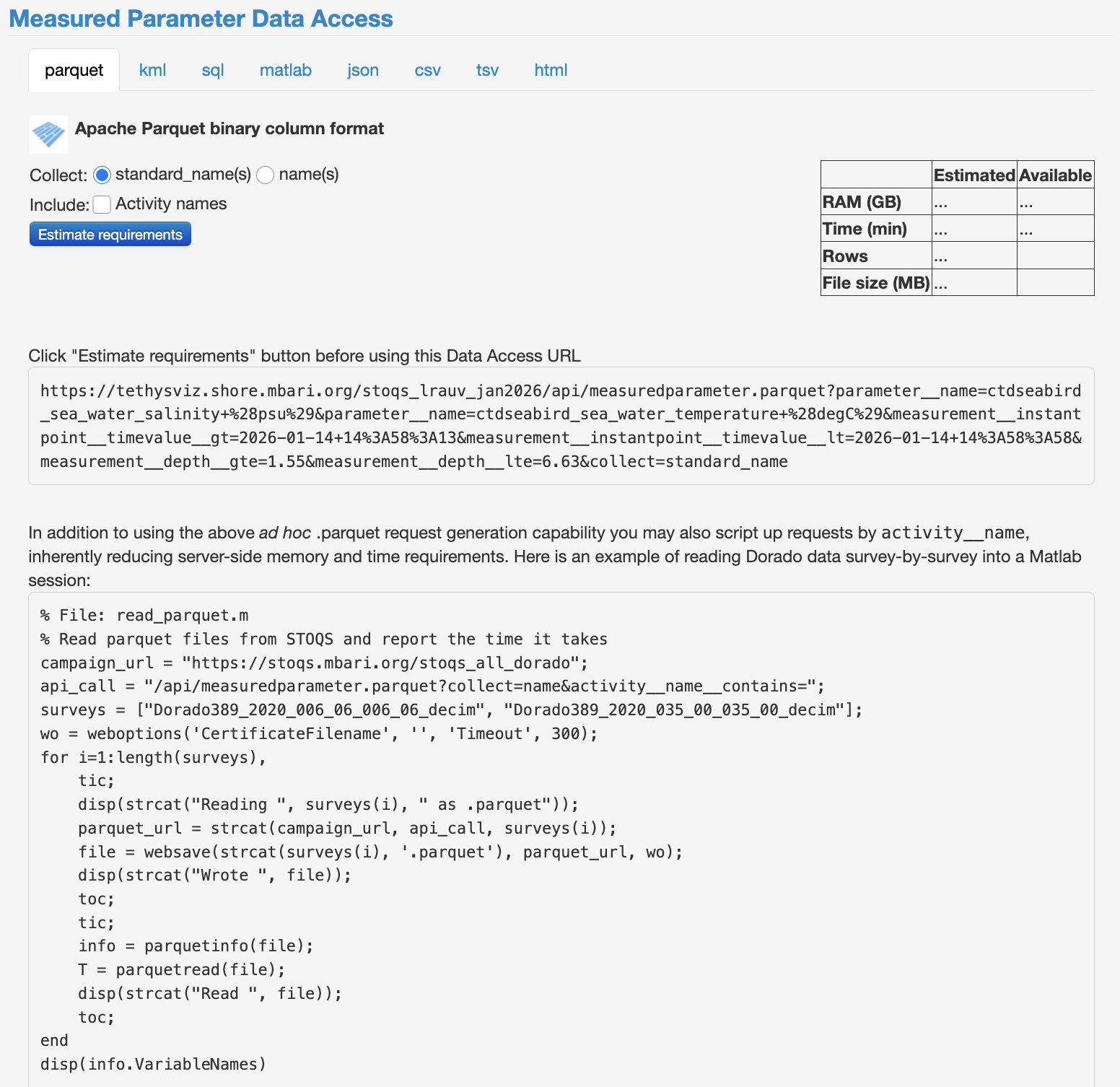Click the 'Click "Estimate requirements" button before' instruction text
Image resolution: width=1120 pixels, height=1087 pixels.
coord(305,356)
